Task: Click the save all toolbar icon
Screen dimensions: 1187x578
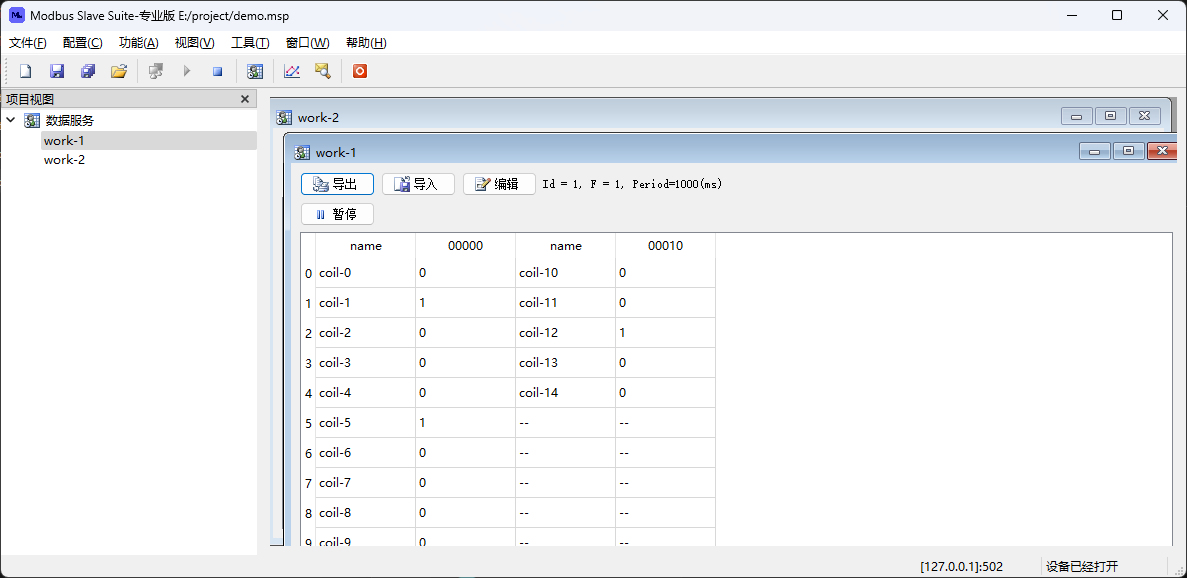Action: 88,71
